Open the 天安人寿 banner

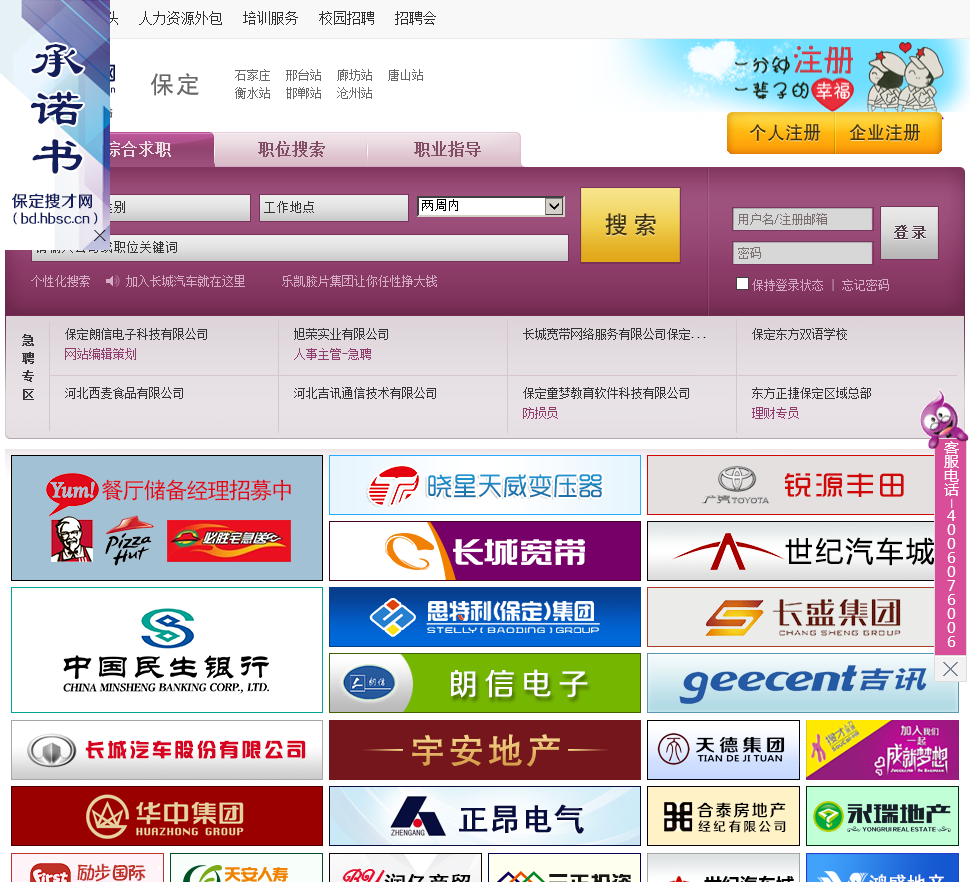coord(247,868)
